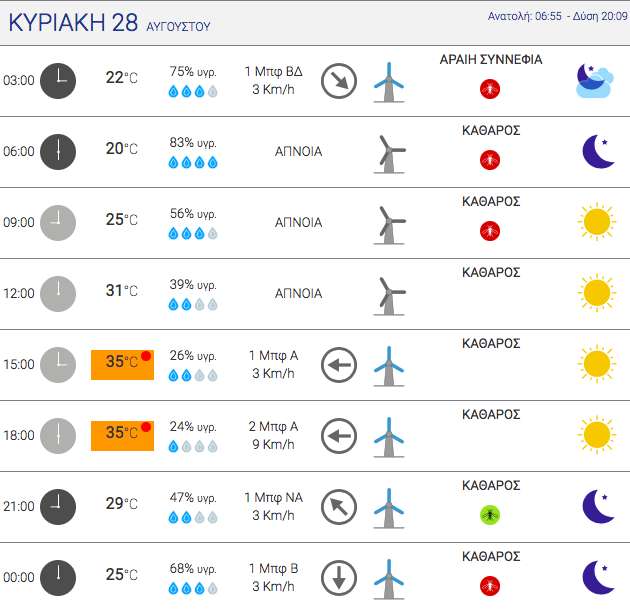Click the sun icon at 12:00
This screenshot has width=630, height=612.
[597, 293]
